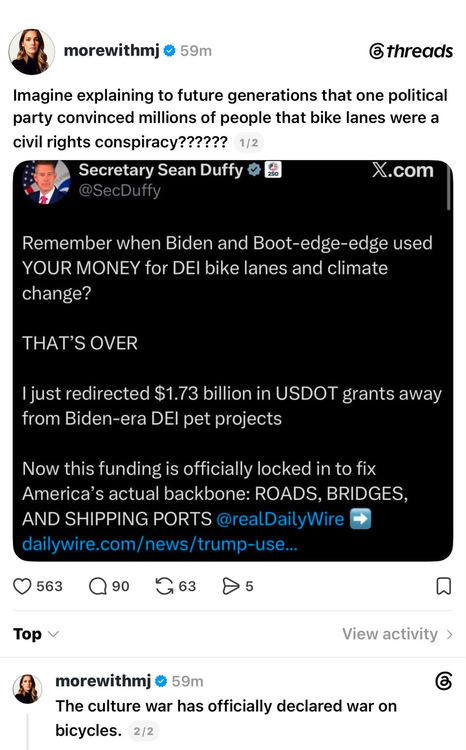Screen dimensions: 466x750
Task: Tap small Threads icon beside reply
Action: [444, 681]
